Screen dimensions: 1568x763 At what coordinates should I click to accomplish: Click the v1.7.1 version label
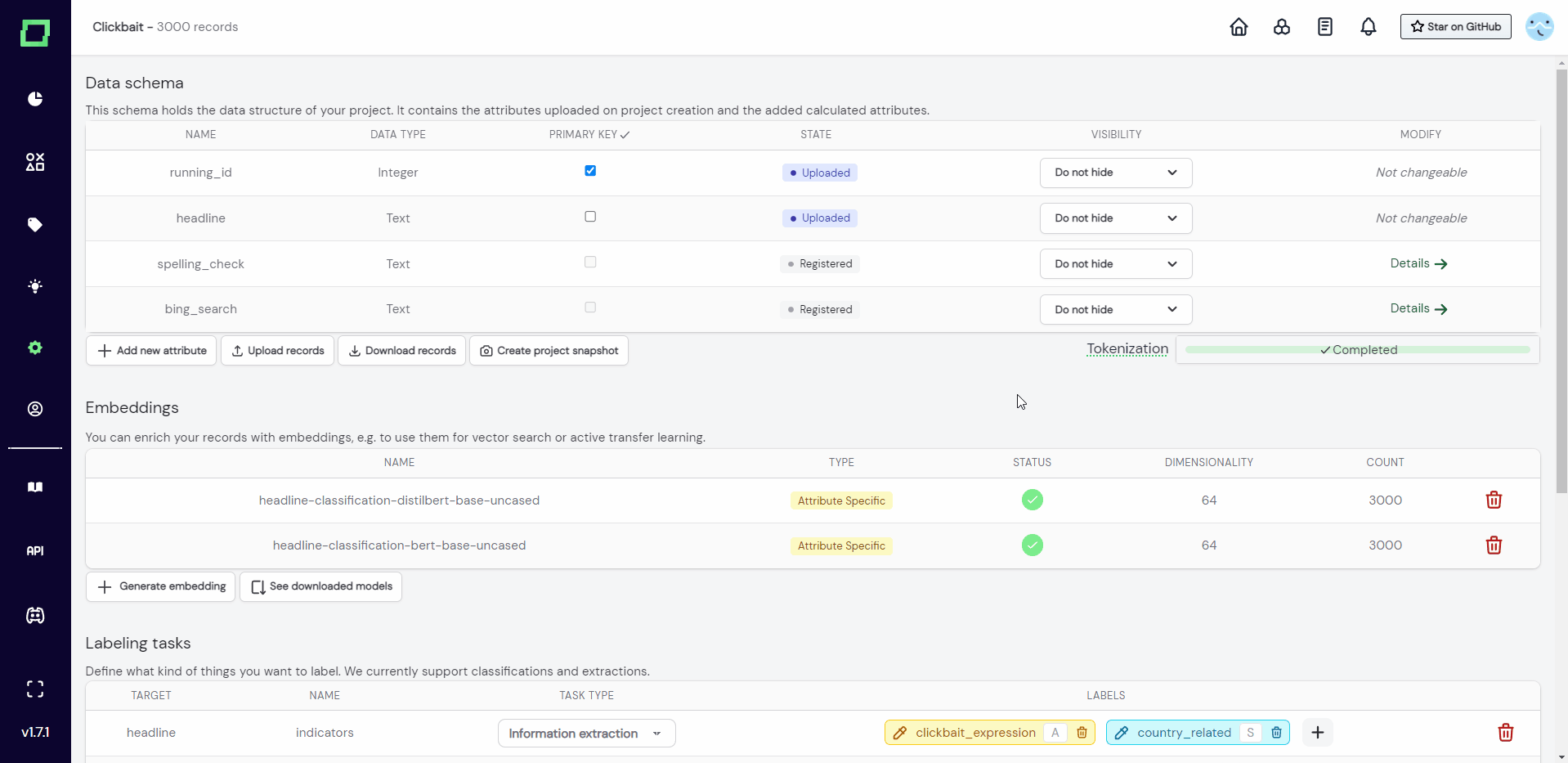35,732
